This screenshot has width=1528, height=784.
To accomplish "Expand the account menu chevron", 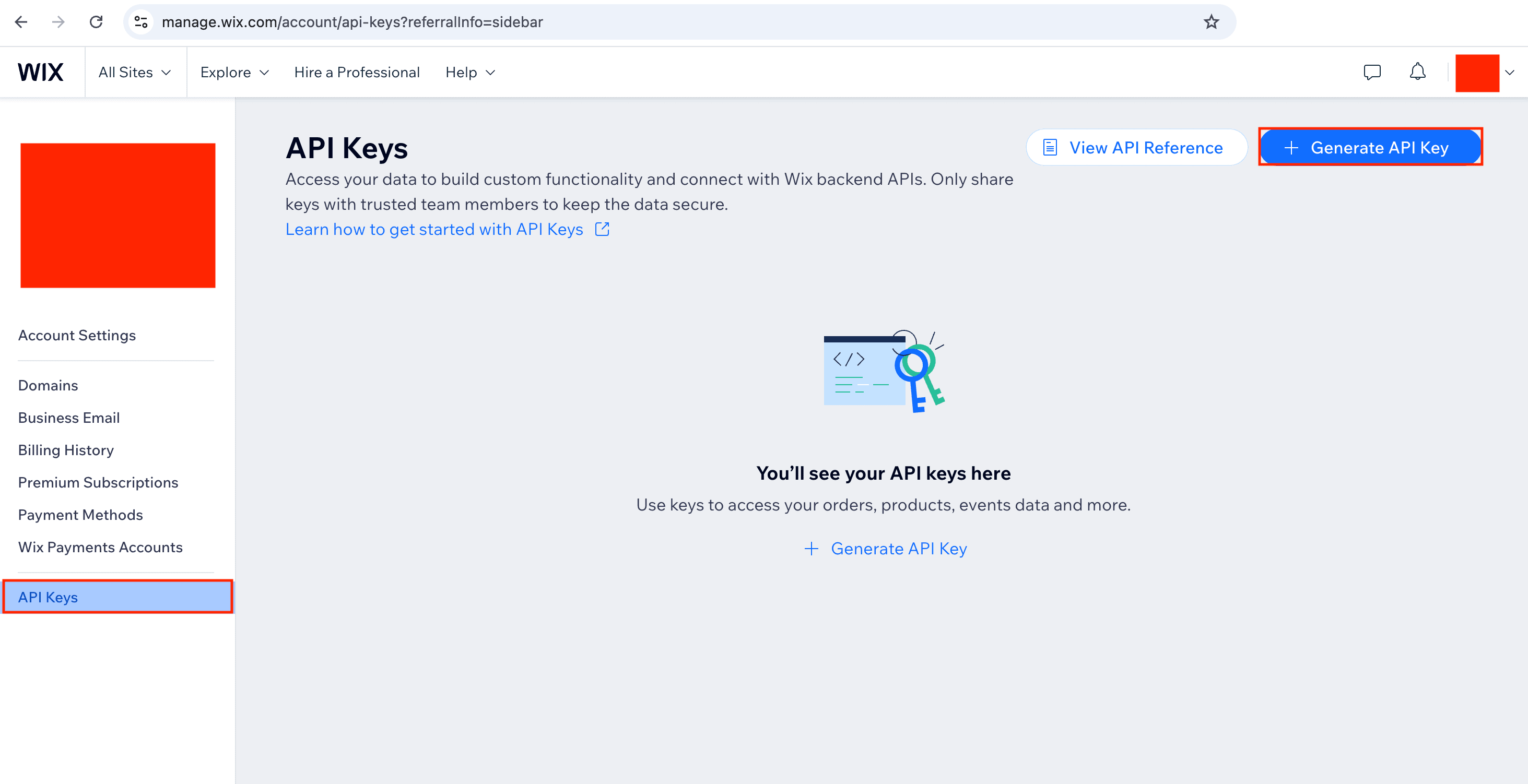I will 1510,73.
